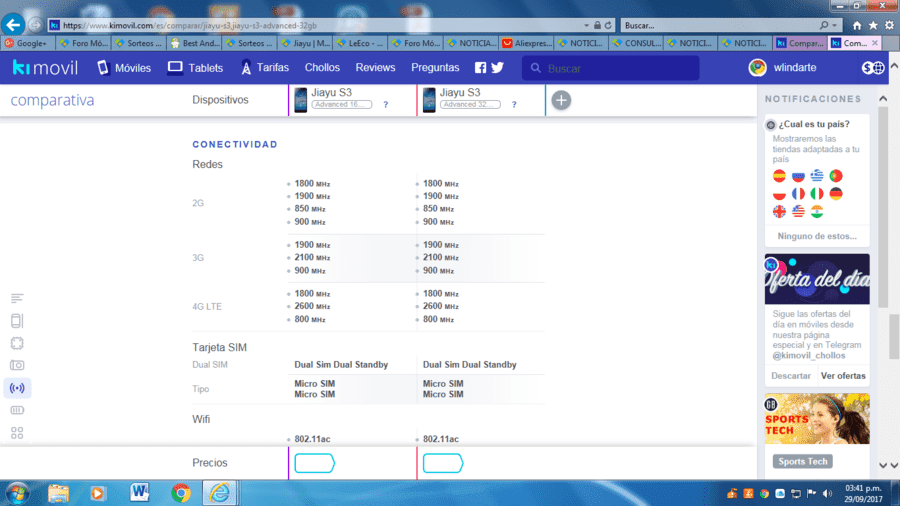The height and width of the screenshot is (506, 900).
Task: Open the Móviles menu
Action: [x=123, y=68]
